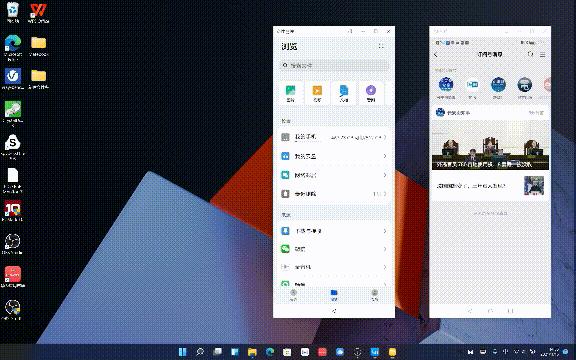Screen dimensions: 576x360
Task: Go back using the arrow in the subscriptions window
Action: [436, 55]
